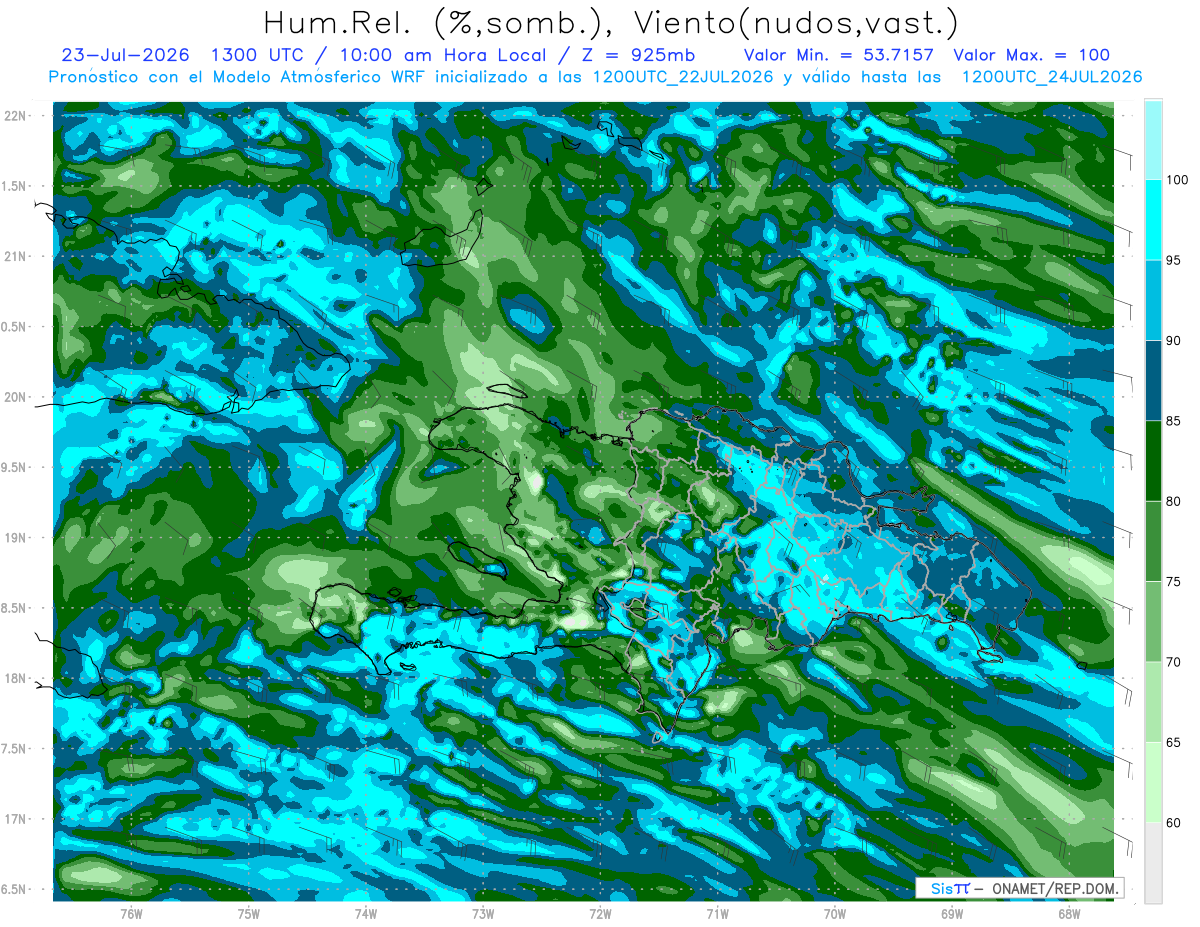Click the pale cyan colorbar swatch above 100
The width and height of the screenshot is (1200, 927).
[1153, 139]
